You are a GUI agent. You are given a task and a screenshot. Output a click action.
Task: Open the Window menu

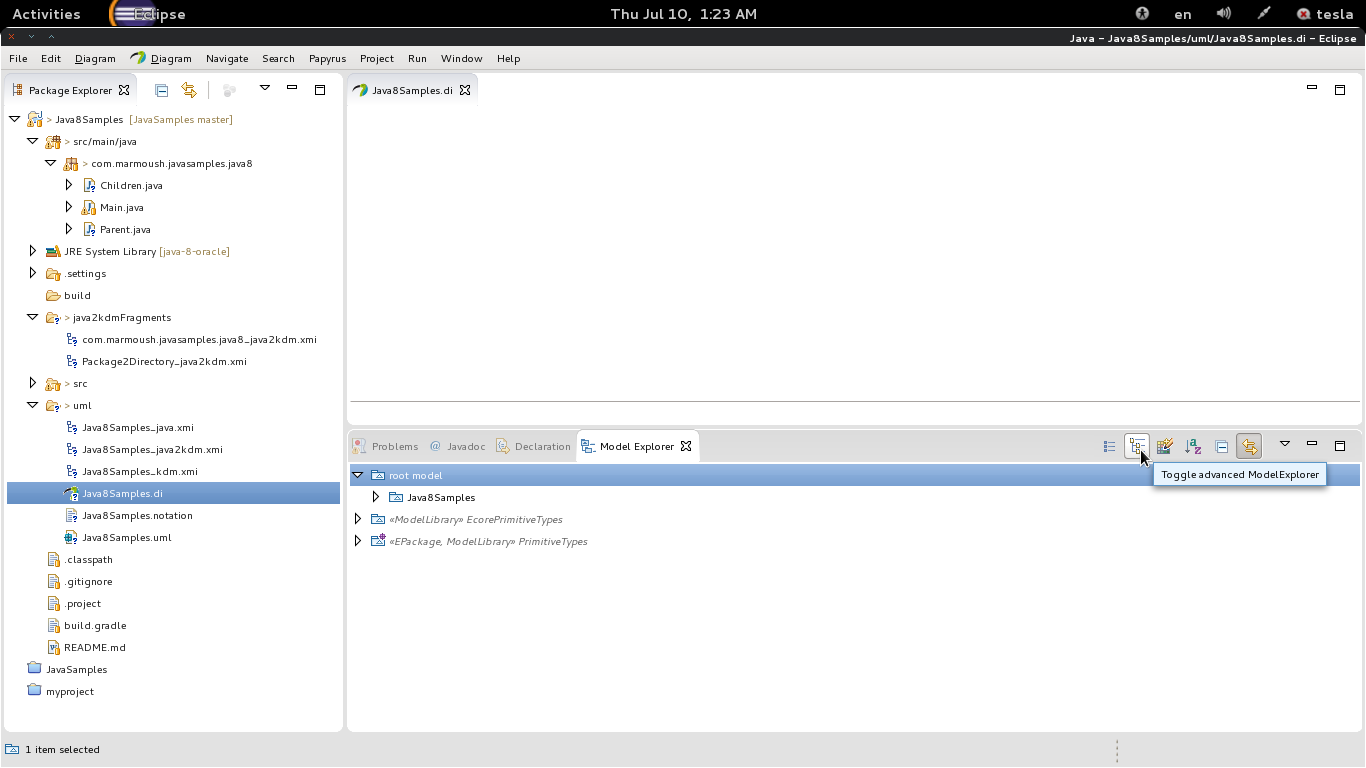[461, 58]
